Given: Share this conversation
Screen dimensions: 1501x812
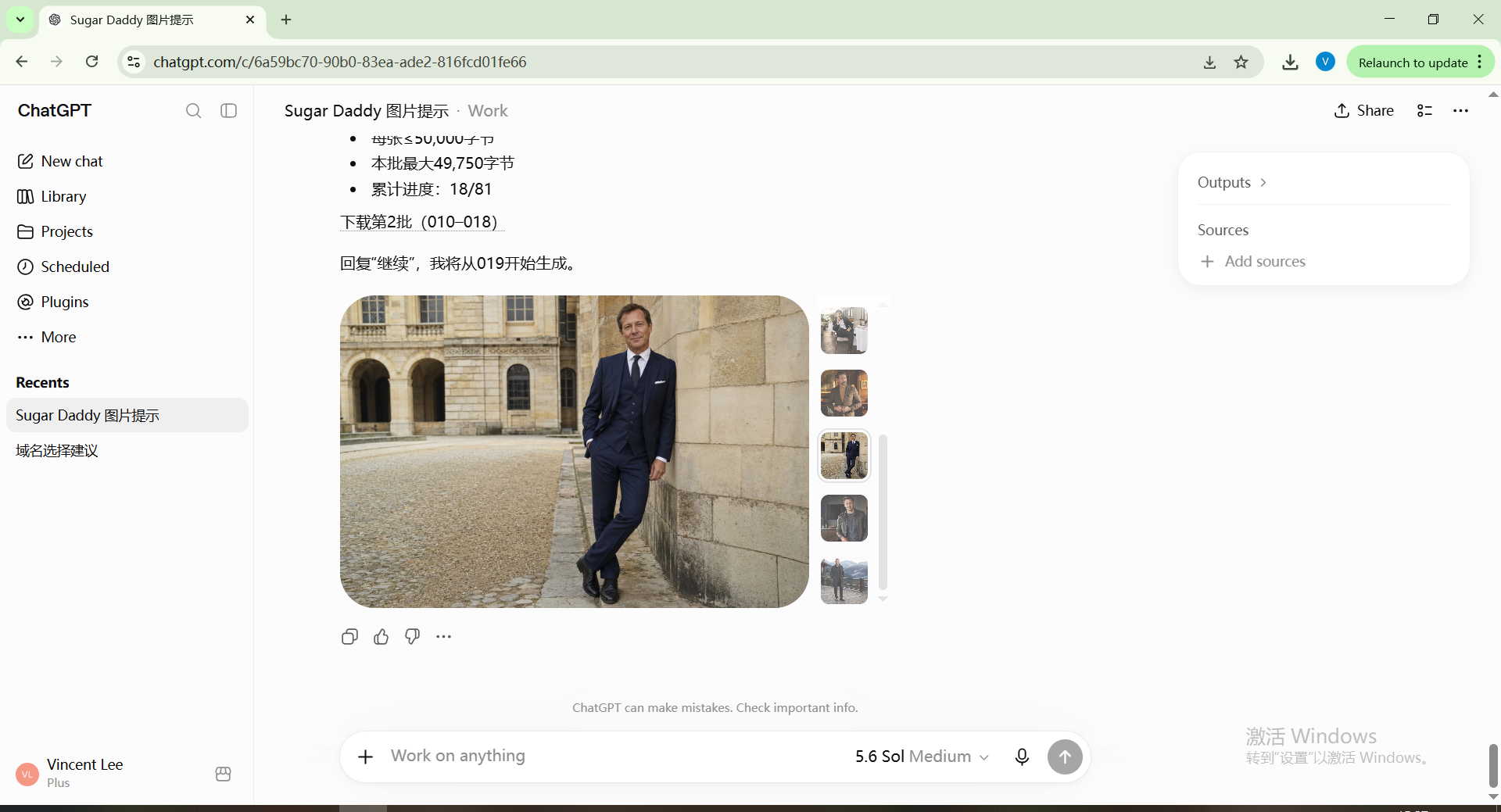Looking at the screenshot, I should 1363,111.
